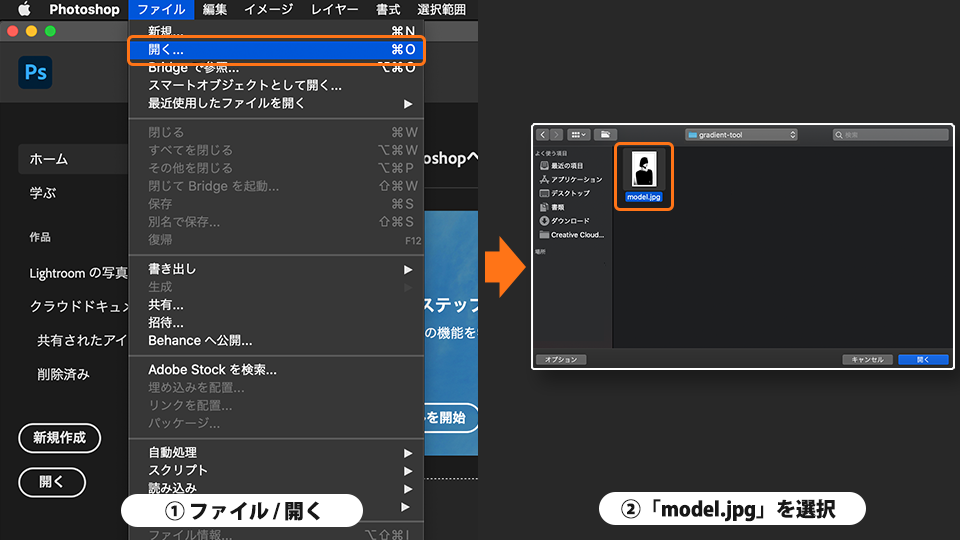The image size is (960, 540).
Task: Click the 開く button on home screen
Action: [52, 482]
